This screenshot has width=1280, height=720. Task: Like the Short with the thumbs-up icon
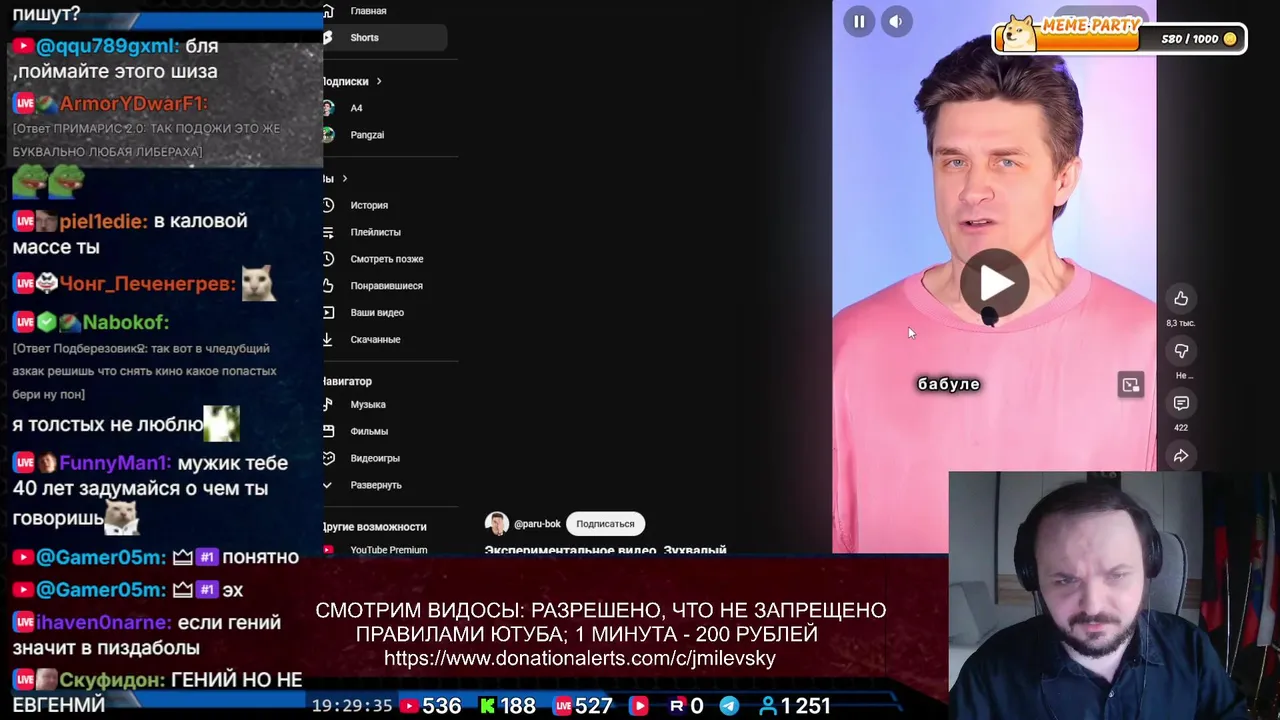(x=1181, y=299)
